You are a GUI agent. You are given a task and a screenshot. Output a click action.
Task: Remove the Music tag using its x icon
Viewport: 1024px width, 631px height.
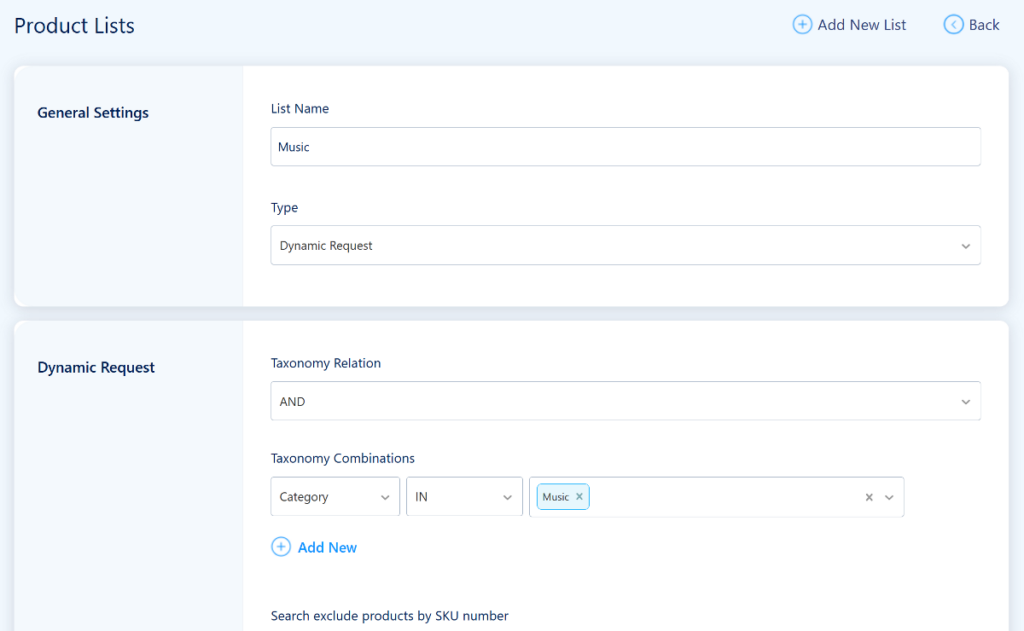[x=580, y=496]
